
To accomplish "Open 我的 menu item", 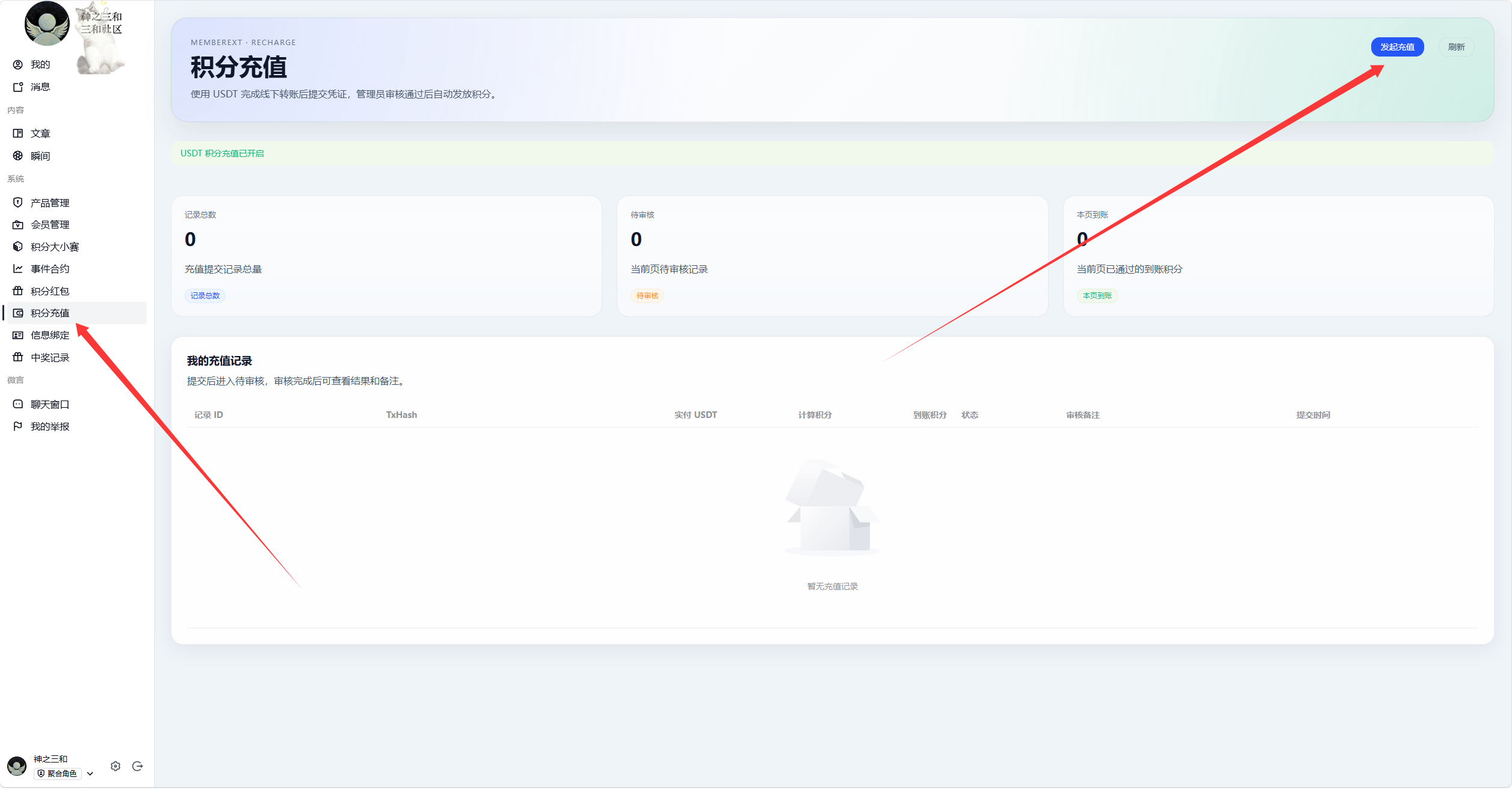I will tap(40, 64).
